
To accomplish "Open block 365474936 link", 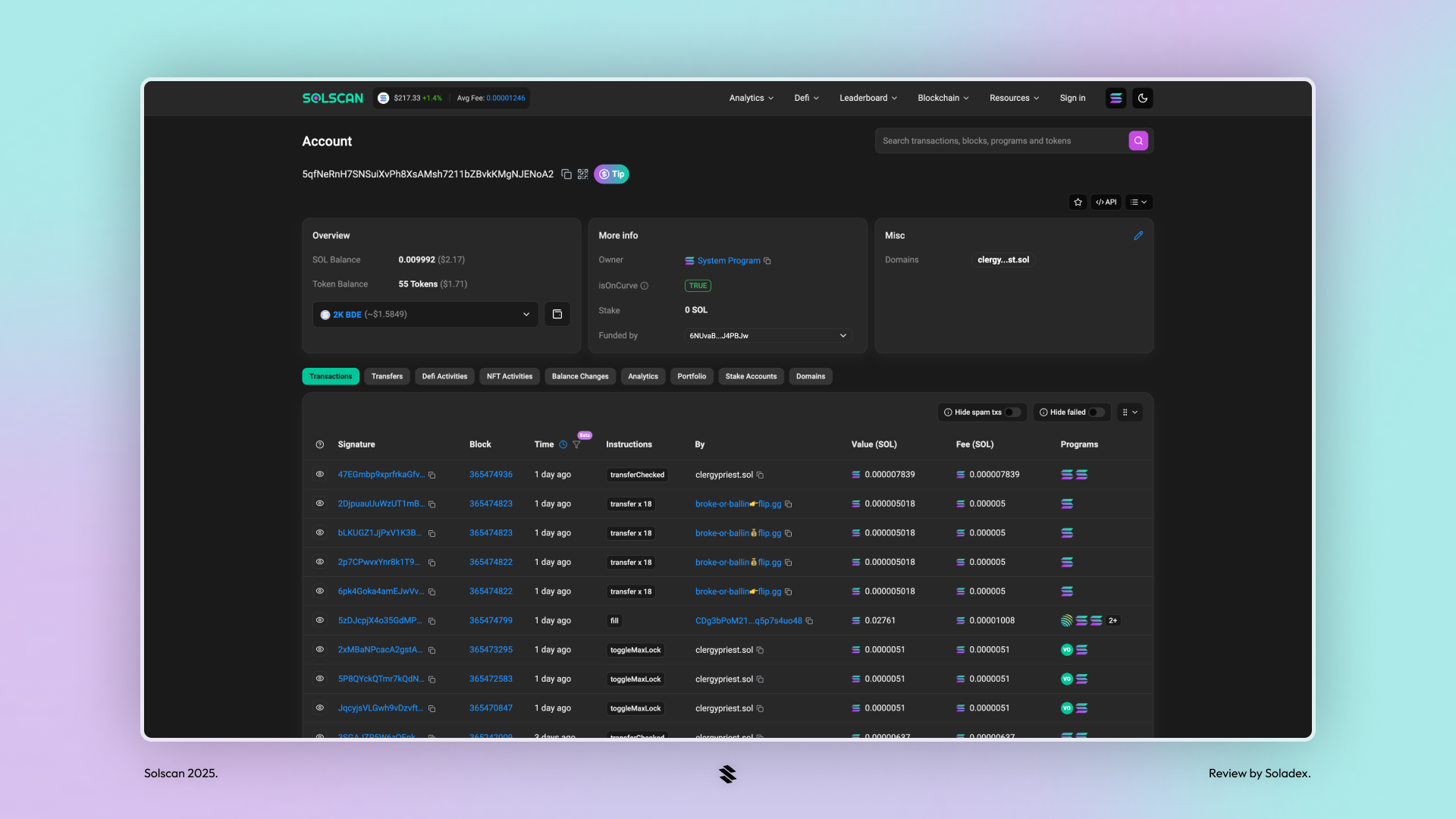I will pos(491,474).
